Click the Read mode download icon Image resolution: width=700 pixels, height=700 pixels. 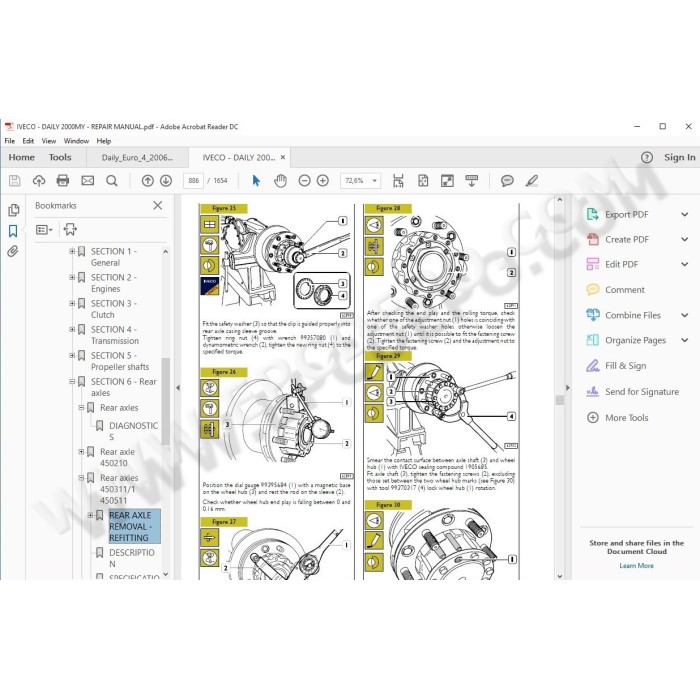471,180
